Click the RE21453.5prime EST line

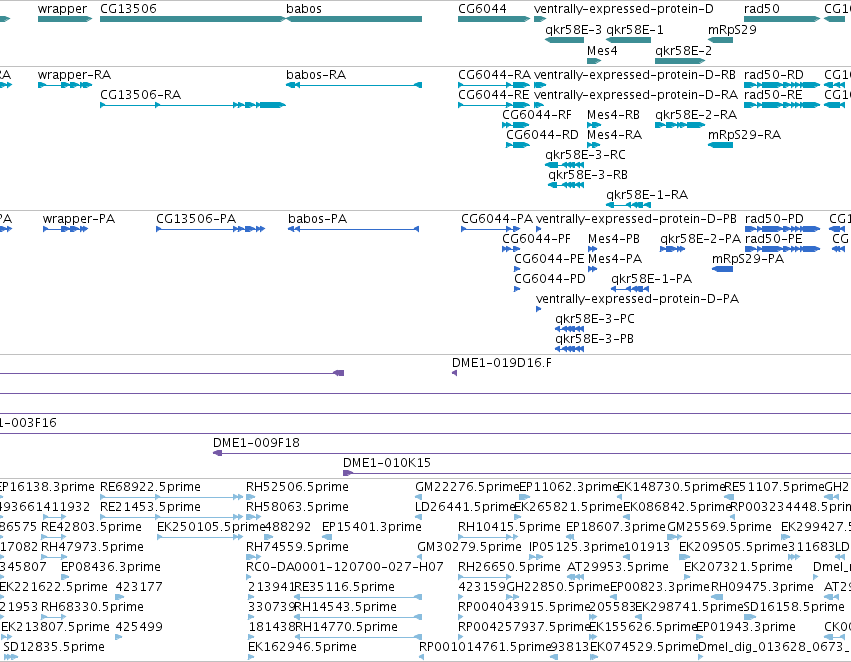172,517
